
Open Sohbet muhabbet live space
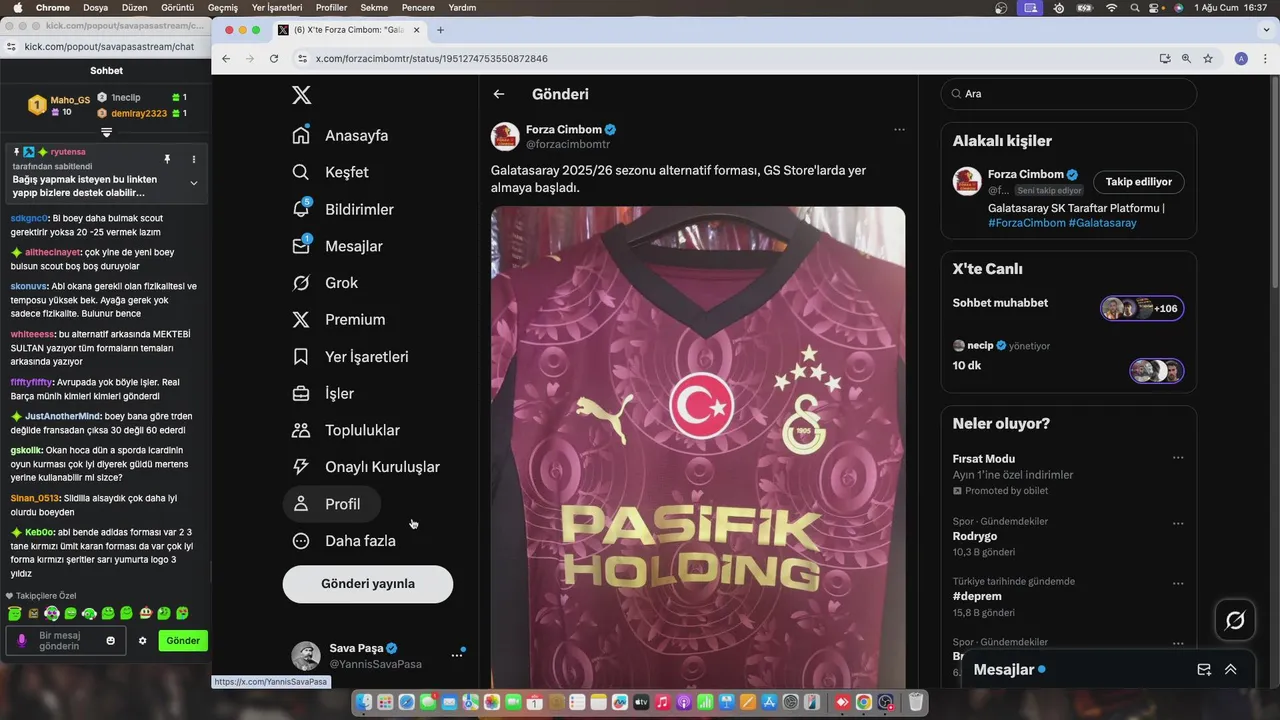pos(1068,307)
